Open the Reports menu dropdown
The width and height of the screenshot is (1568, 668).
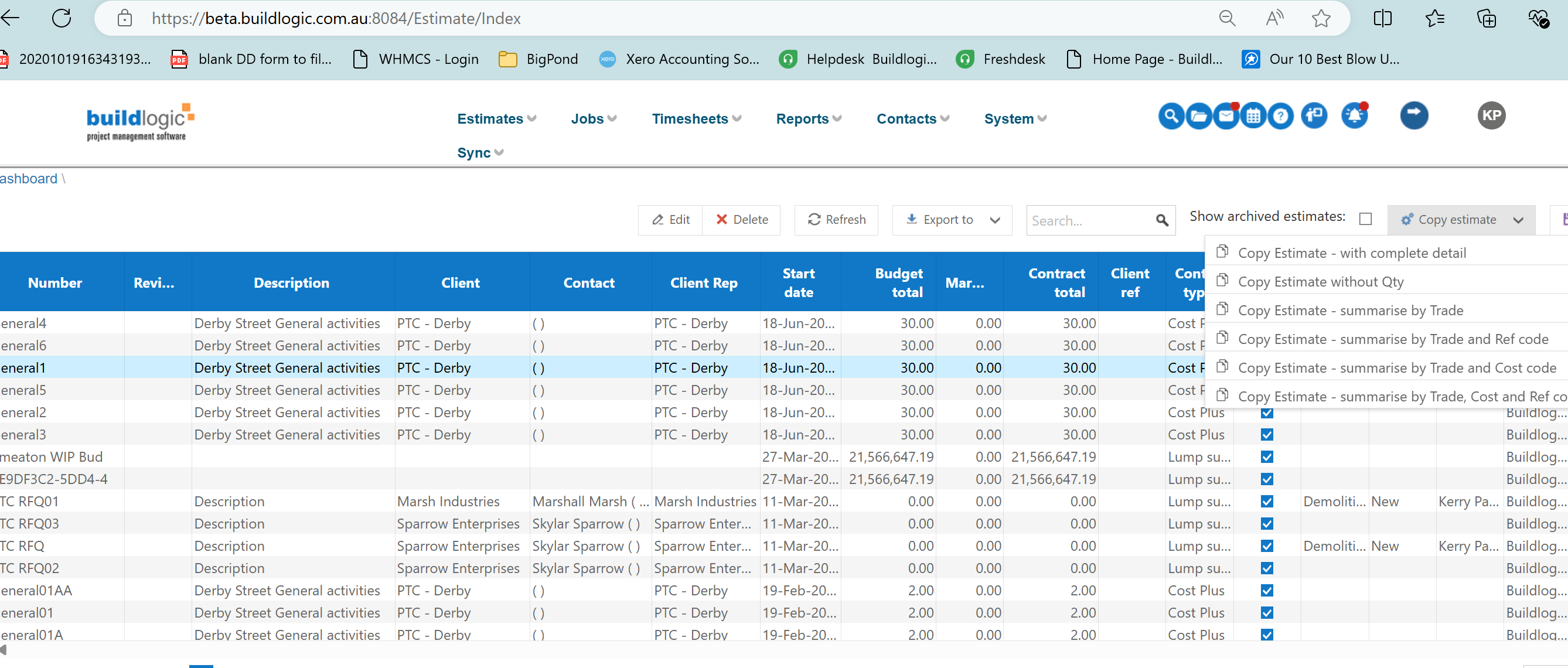[x=809, y=119]
